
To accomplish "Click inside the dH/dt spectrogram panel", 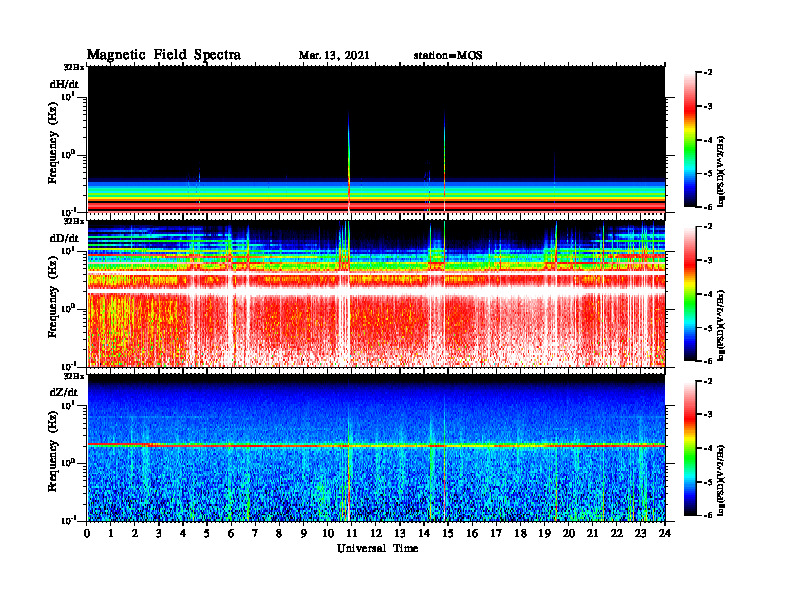I will tap(376, 139).
